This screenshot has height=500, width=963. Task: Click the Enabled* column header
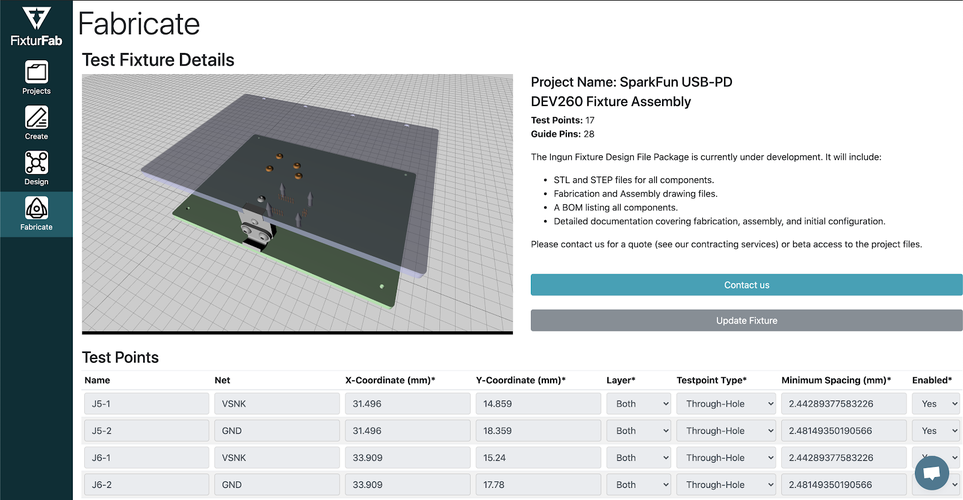pyautogui.click(x=932, y=380)
